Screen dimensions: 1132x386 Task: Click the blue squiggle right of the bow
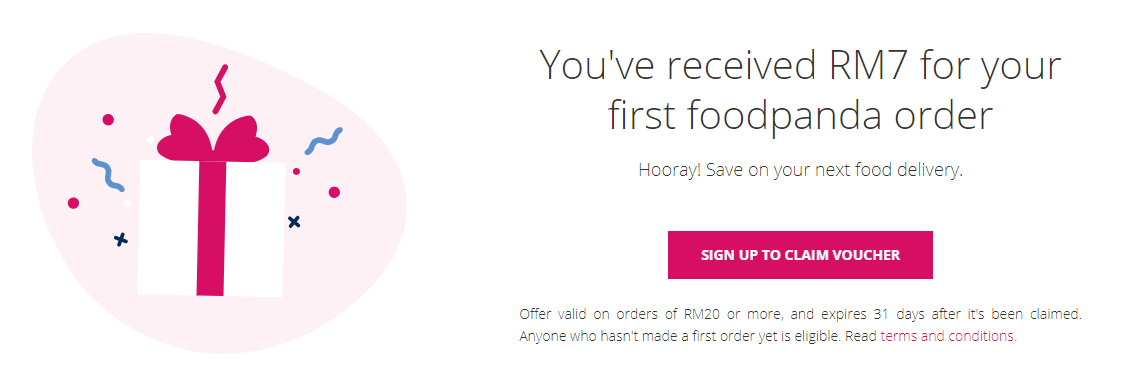pyautogui.click(x=323, y=141)
